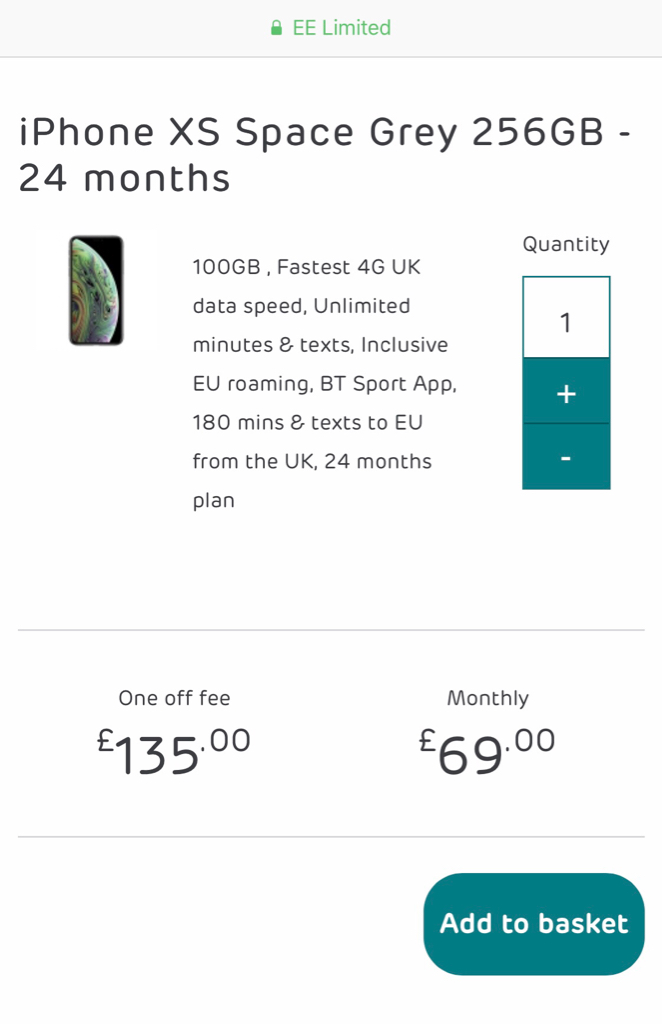Decrease quantity with the minus button
The image size is (662, 1024).
coord(566,458)
